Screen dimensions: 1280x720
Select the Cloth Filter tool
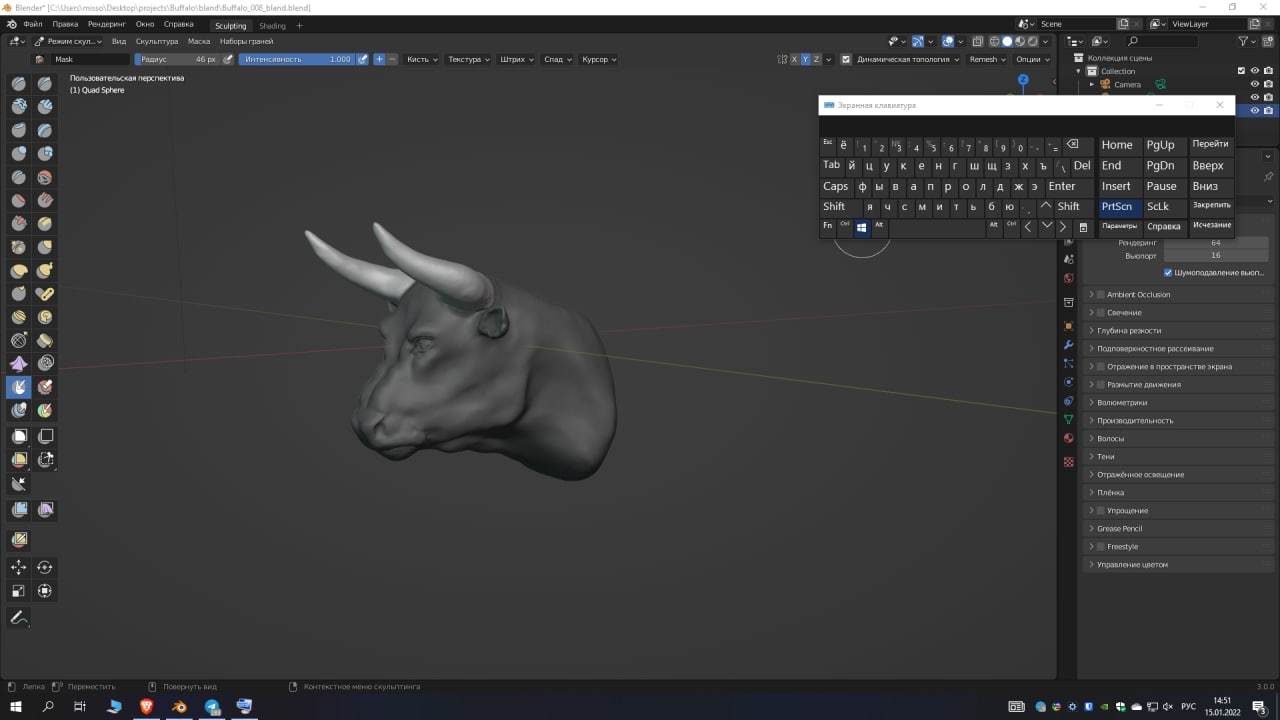(45, 510)
